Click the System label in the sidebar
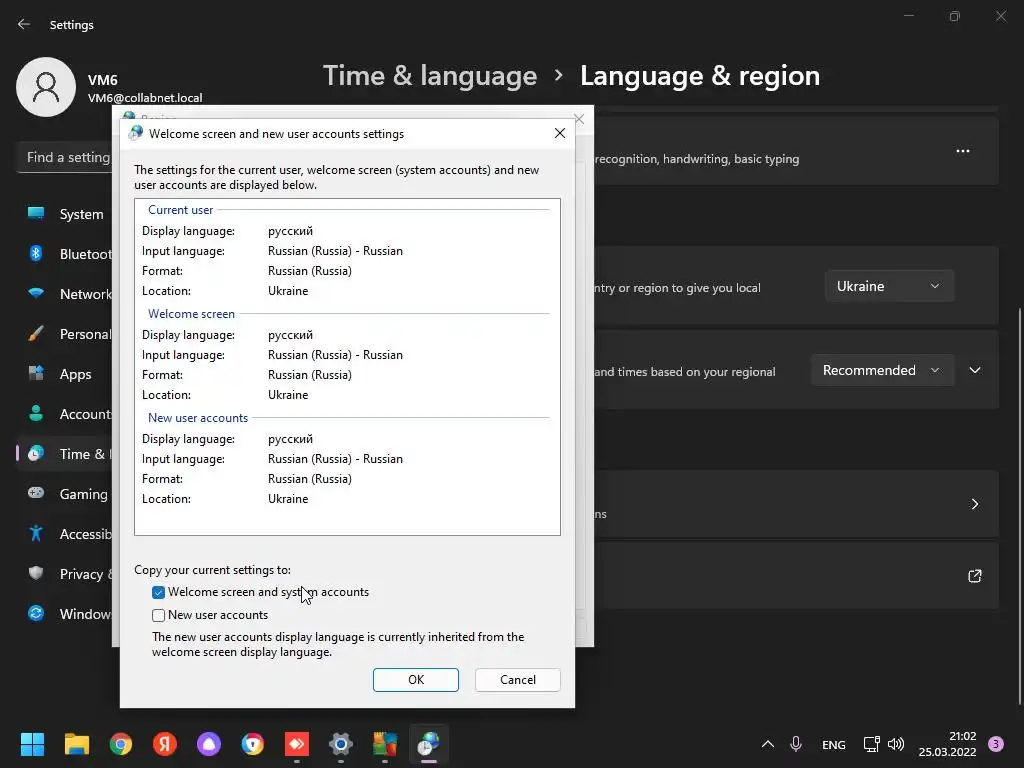Viewport: 1024px width, 768px height. tap(82, 214)
